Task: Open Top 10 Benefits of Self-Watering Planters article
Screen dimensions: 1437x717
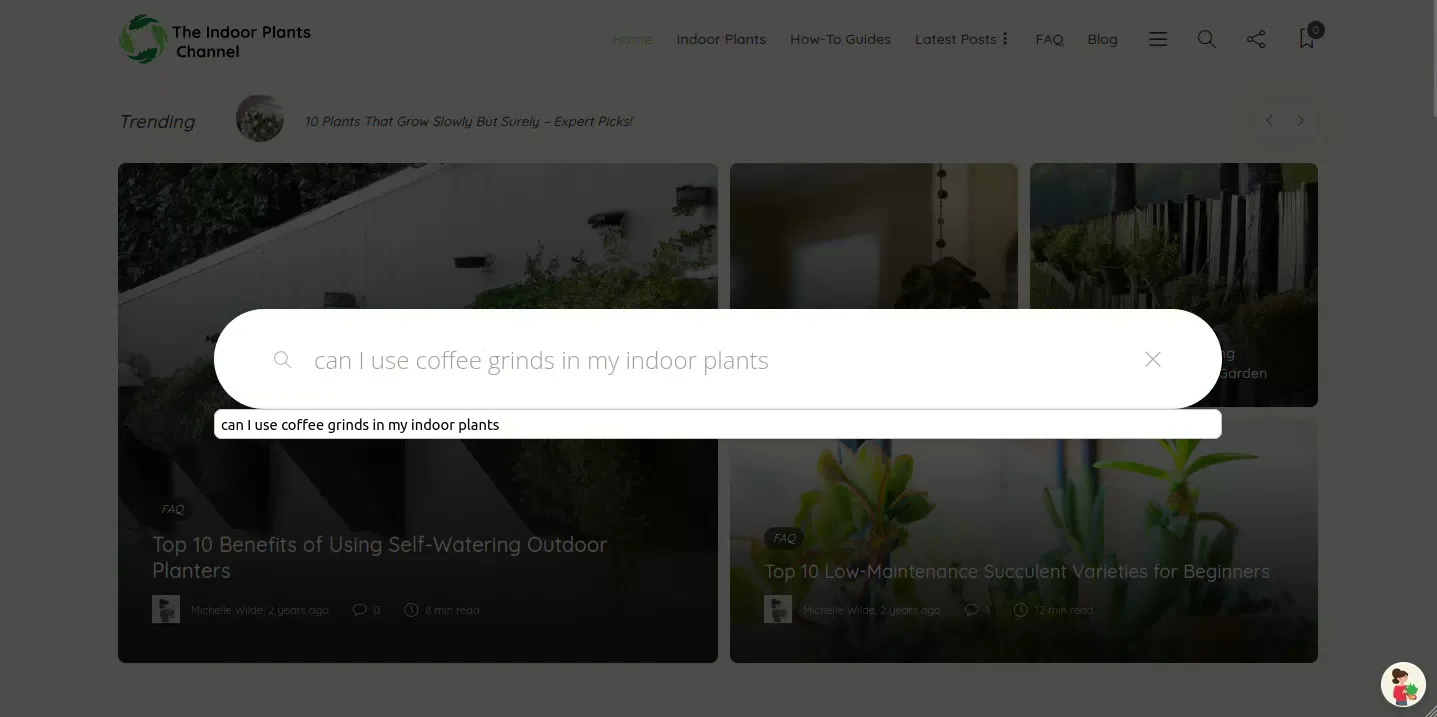Action: pos(380,557)
